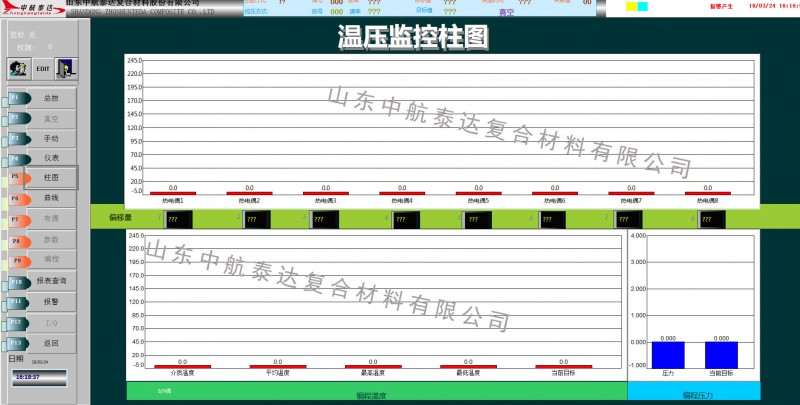The width and height of the screenshot is (800, 405).
Task: Switch to the 手动 page
Action: coord(51,138)
